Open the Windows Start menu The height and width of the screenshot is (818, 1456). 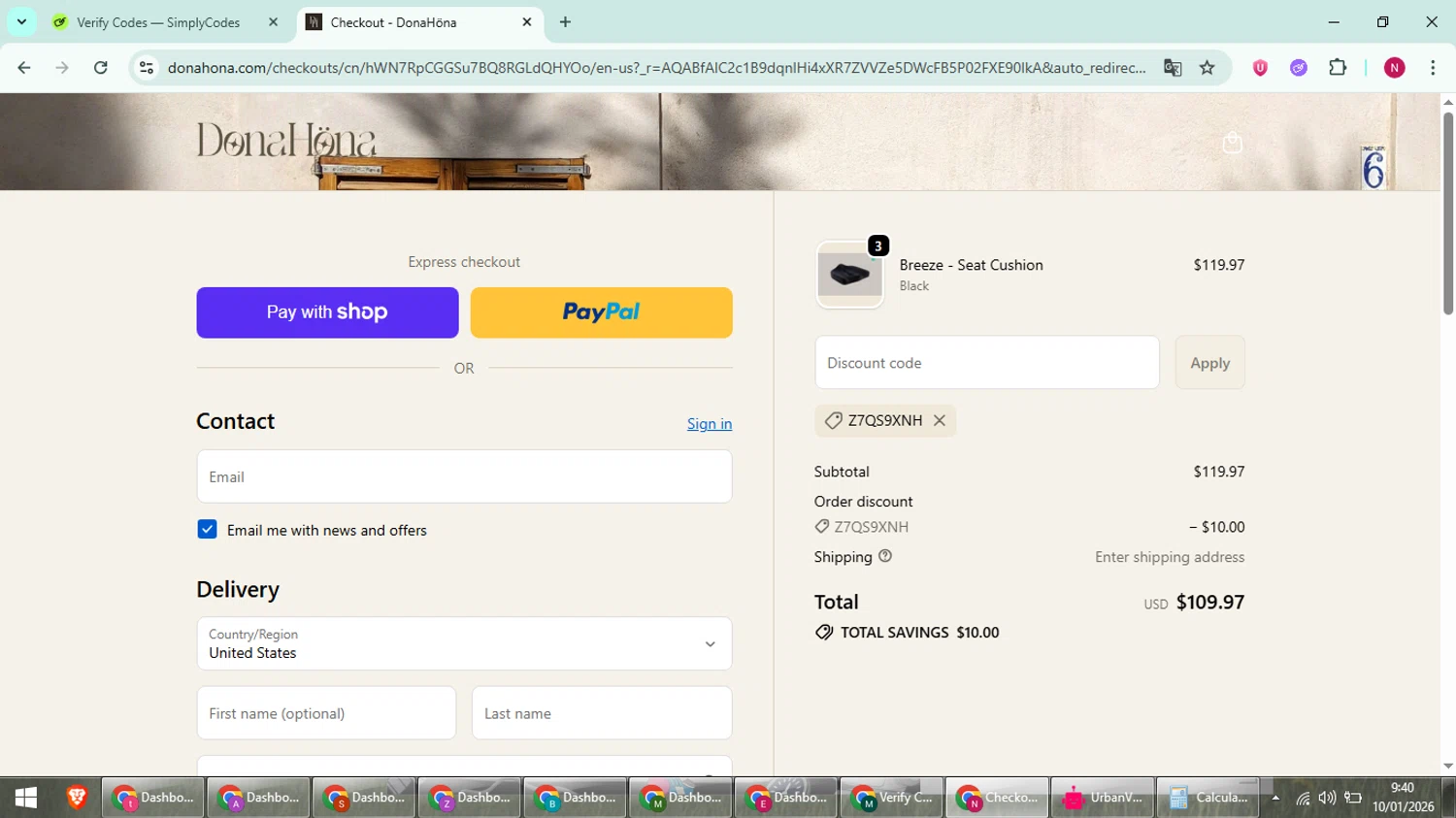click(26, 798)
